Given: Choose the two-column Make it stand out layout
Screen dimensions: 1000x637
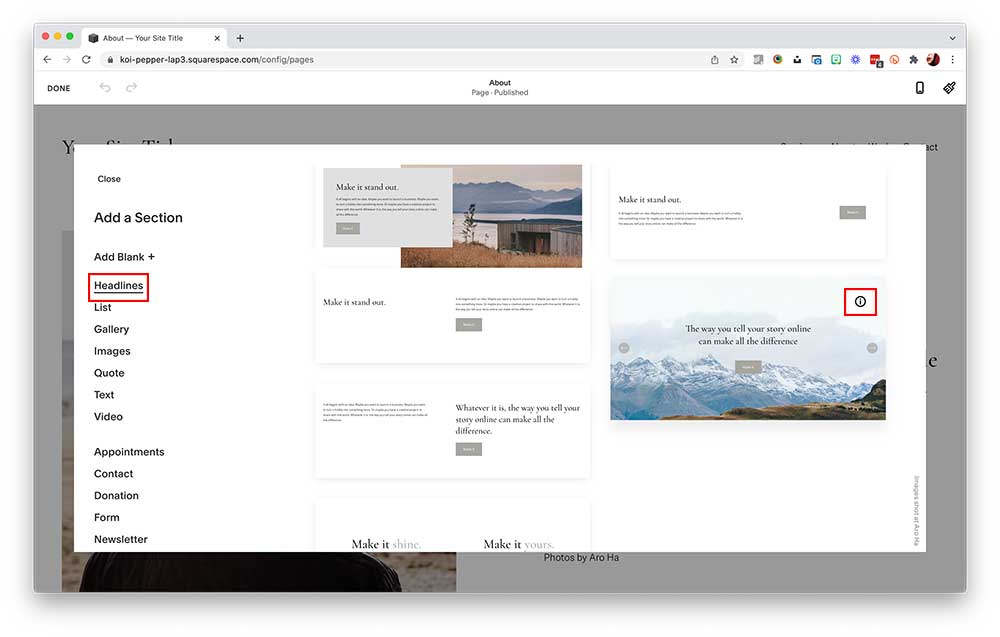Looking at the screenshot, I should [x=453, y=318].
